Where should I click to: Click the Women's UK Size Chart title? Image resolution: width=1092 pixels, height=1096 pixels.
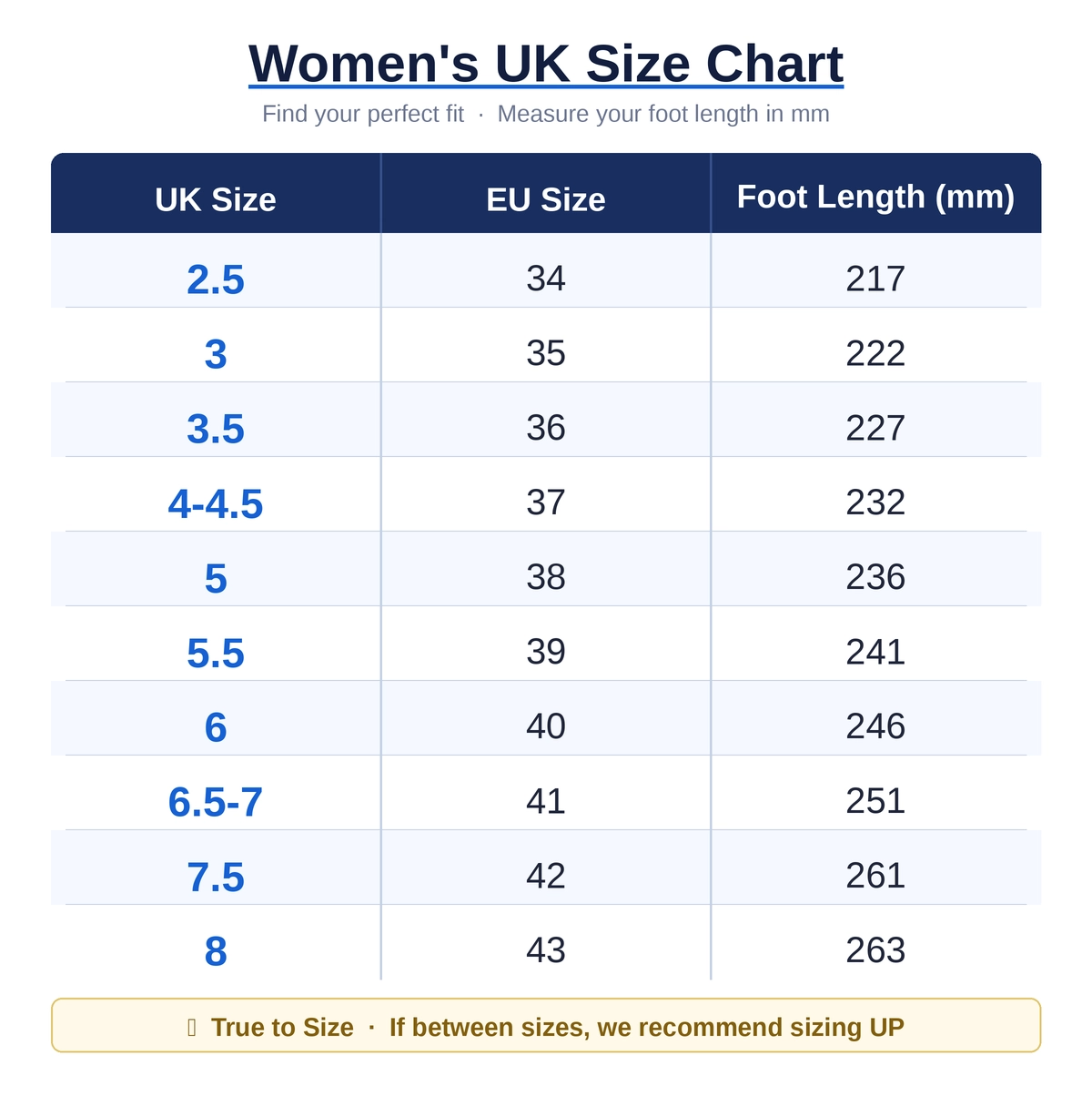tap(546, 64)
